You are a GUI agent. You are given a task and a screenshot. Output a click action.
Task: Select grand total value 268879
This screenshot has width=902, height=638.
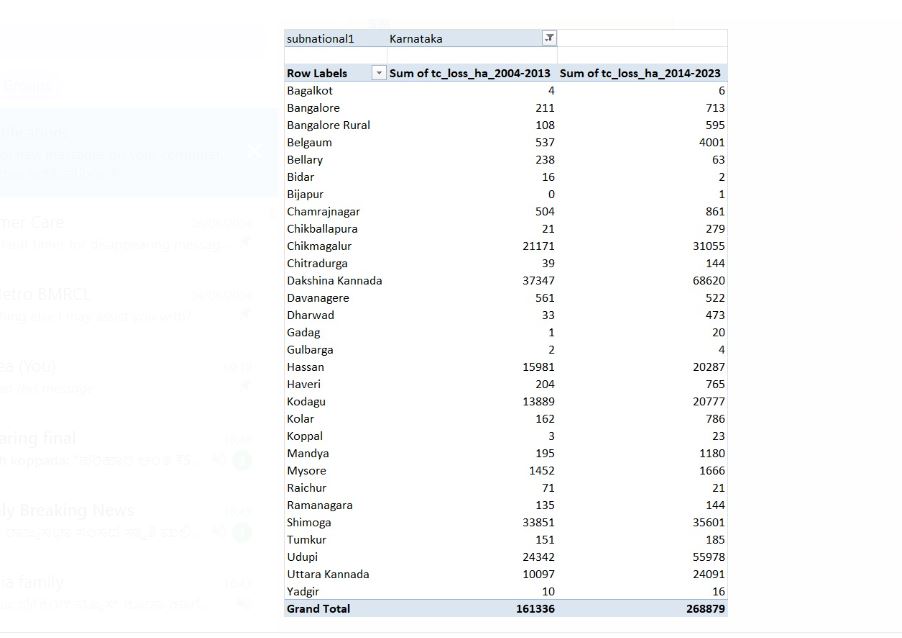point(705,609)
